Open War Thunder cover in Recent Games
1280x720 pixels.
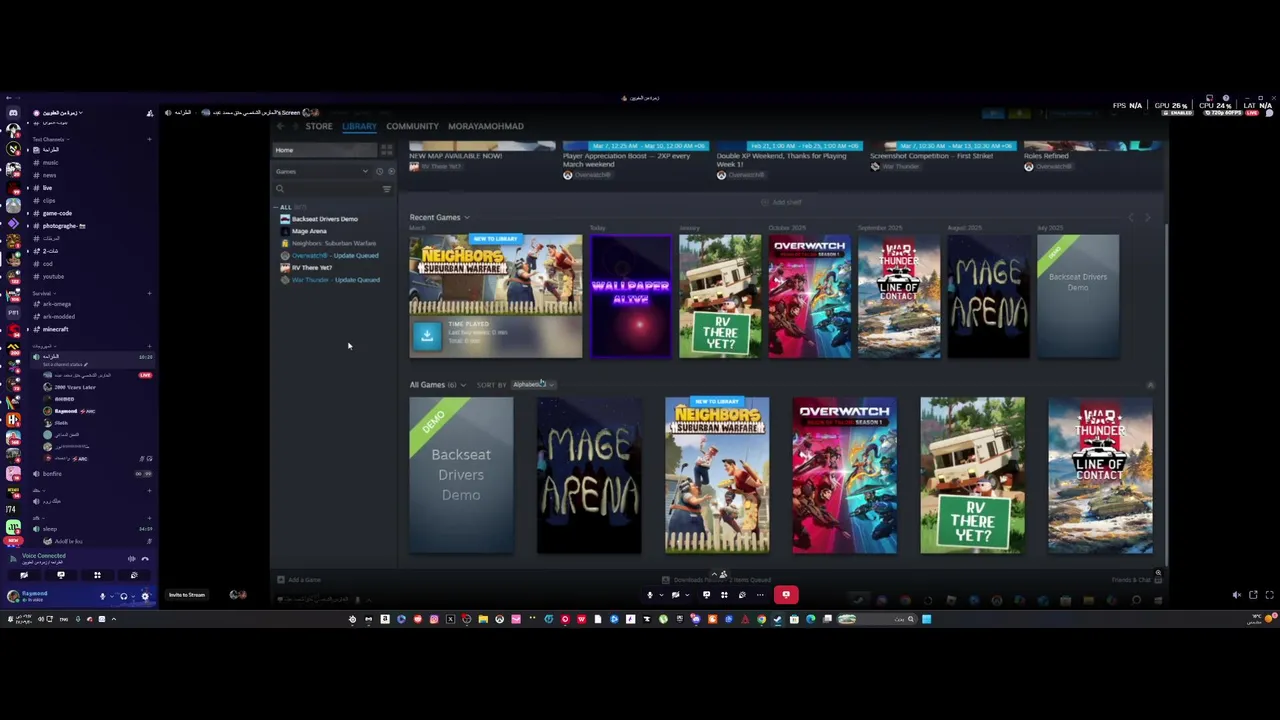[899, 296]
